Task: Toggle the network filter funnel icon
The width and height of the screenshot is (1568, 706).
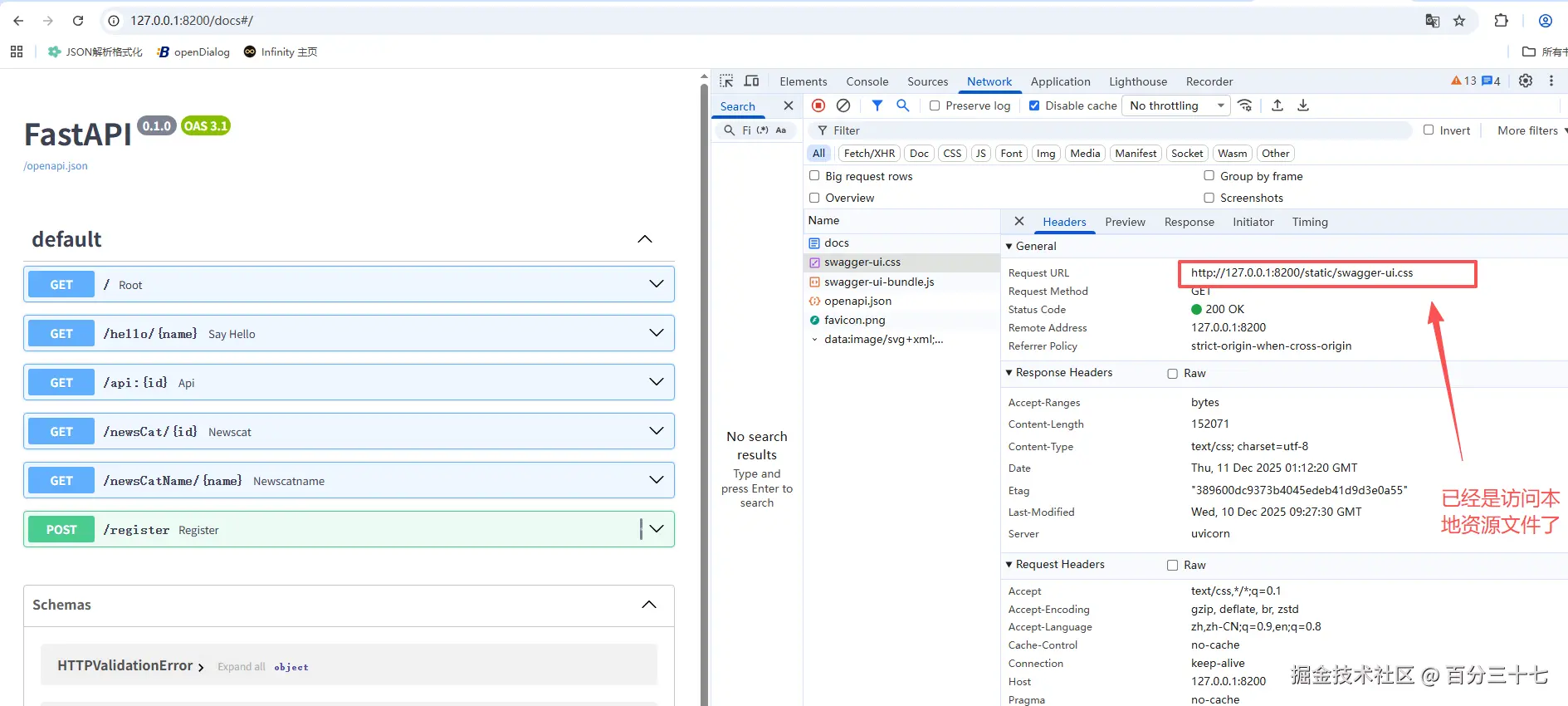Action: click(x=877, y=105)
